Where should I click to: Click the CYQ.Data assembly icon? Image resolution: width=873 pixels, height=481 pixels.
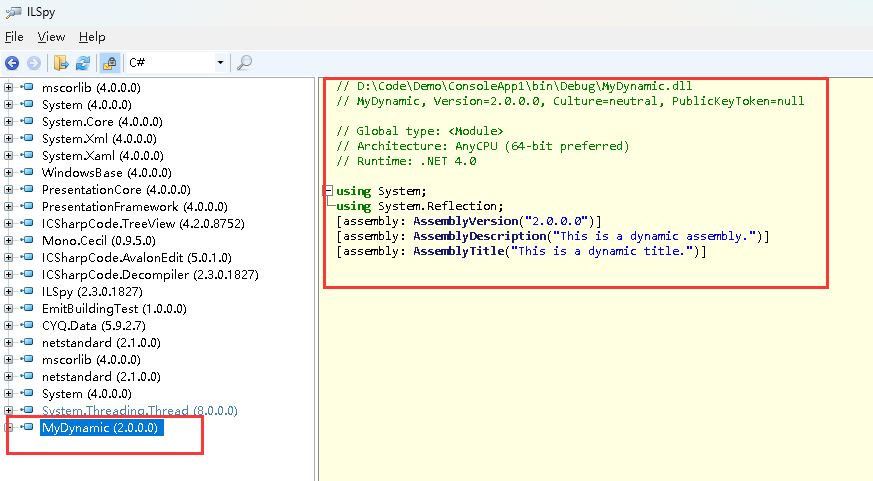click(x=27, y=325)
